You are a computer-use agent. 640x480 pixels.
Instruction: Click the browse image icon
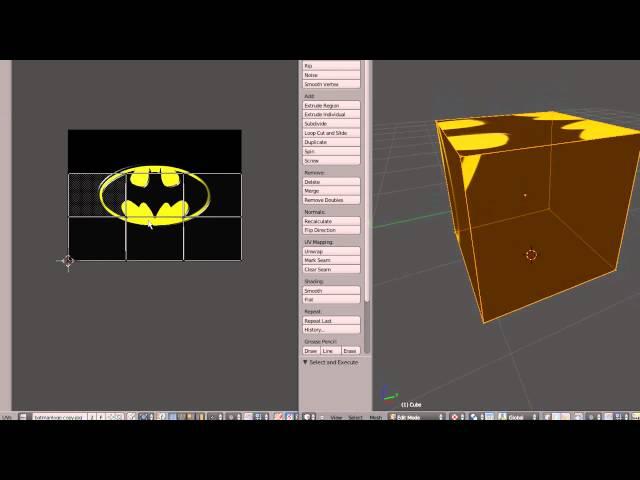pos(23,417)
